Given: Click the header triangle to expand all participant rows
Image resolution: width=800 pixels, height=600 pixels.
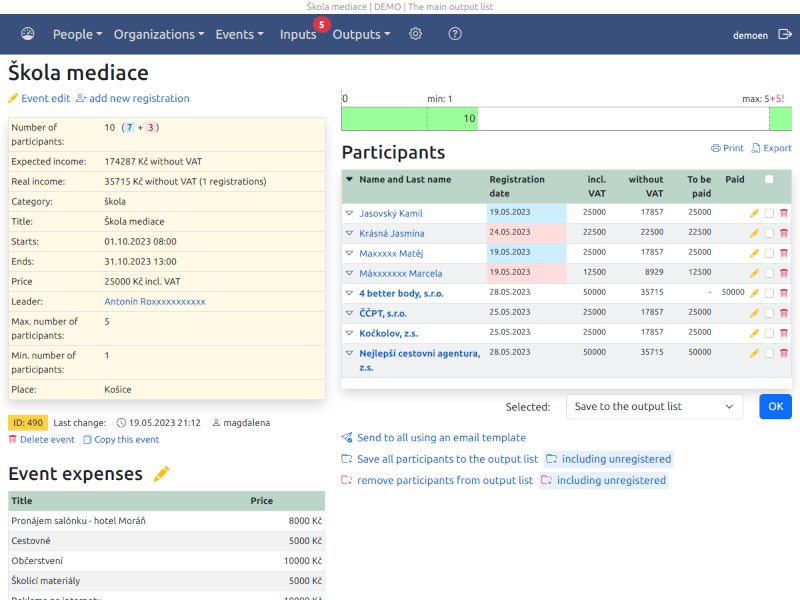Looking at the screenshot, I should [x=349, y=179].
